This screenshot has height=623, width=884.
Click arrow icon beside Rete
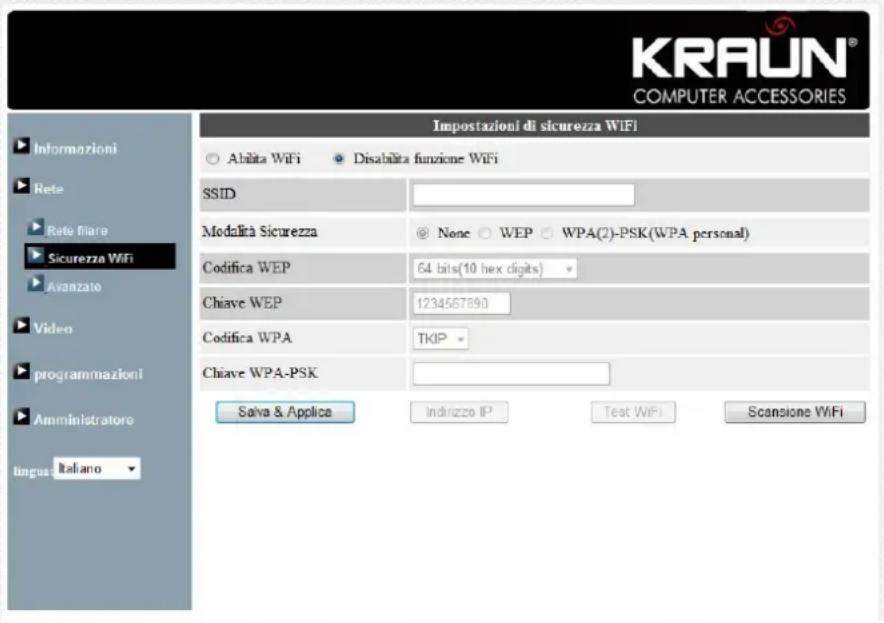[x=21, y=185]
